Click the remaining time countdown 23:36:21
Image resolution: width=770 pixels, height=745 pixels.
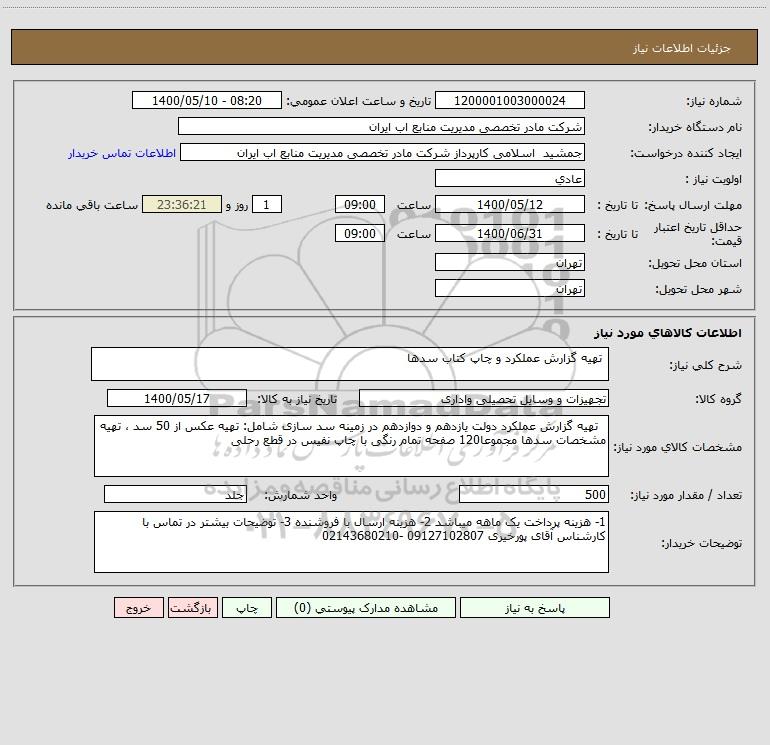(x=182, y=204)
